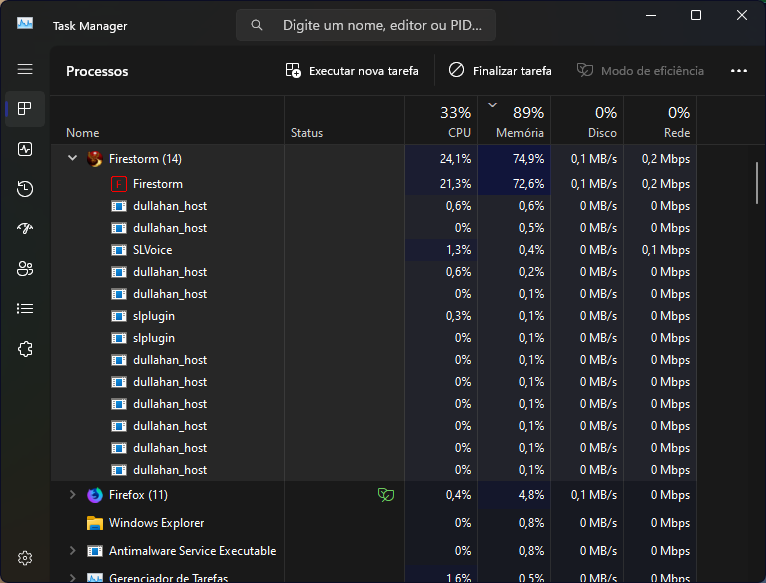Open the Services puzzle-piece sidebar icon
This screenshot has height=583, width=766.
click(25, 349)
